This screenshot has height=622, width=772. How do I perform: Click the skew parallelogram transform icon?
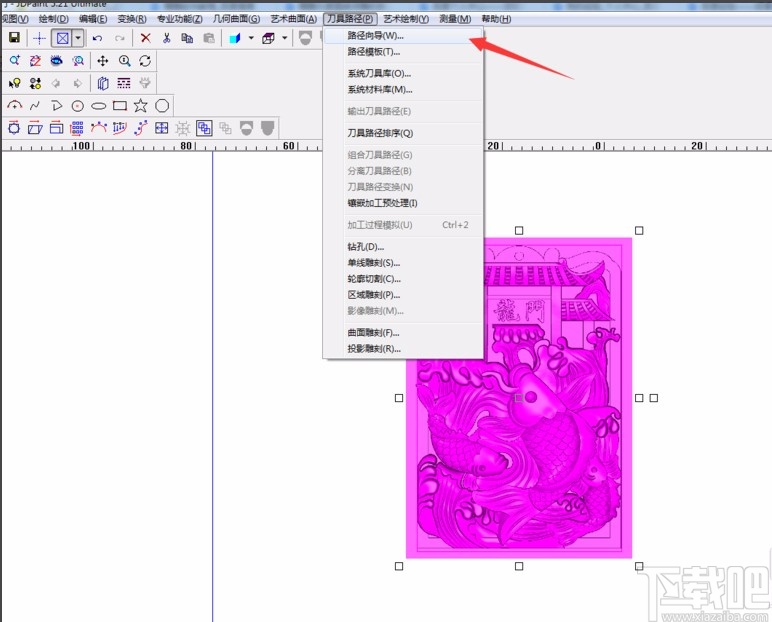(x=35, y=128)
